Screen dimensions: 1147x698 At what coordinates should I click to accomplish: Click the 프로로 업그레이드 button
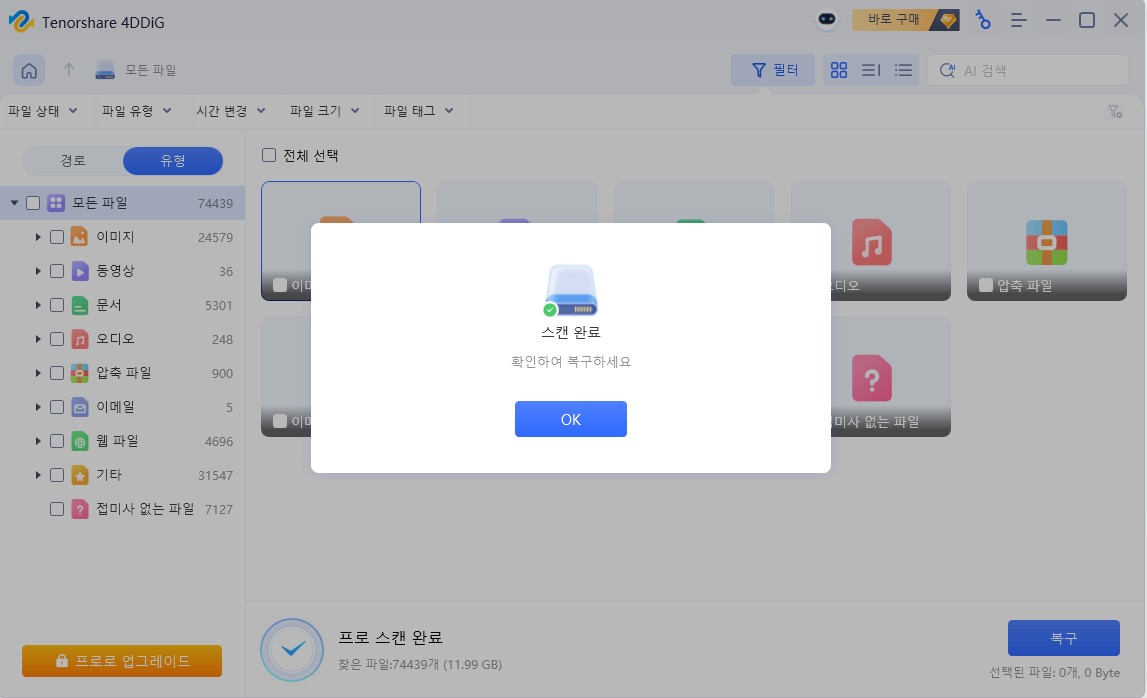121,661
